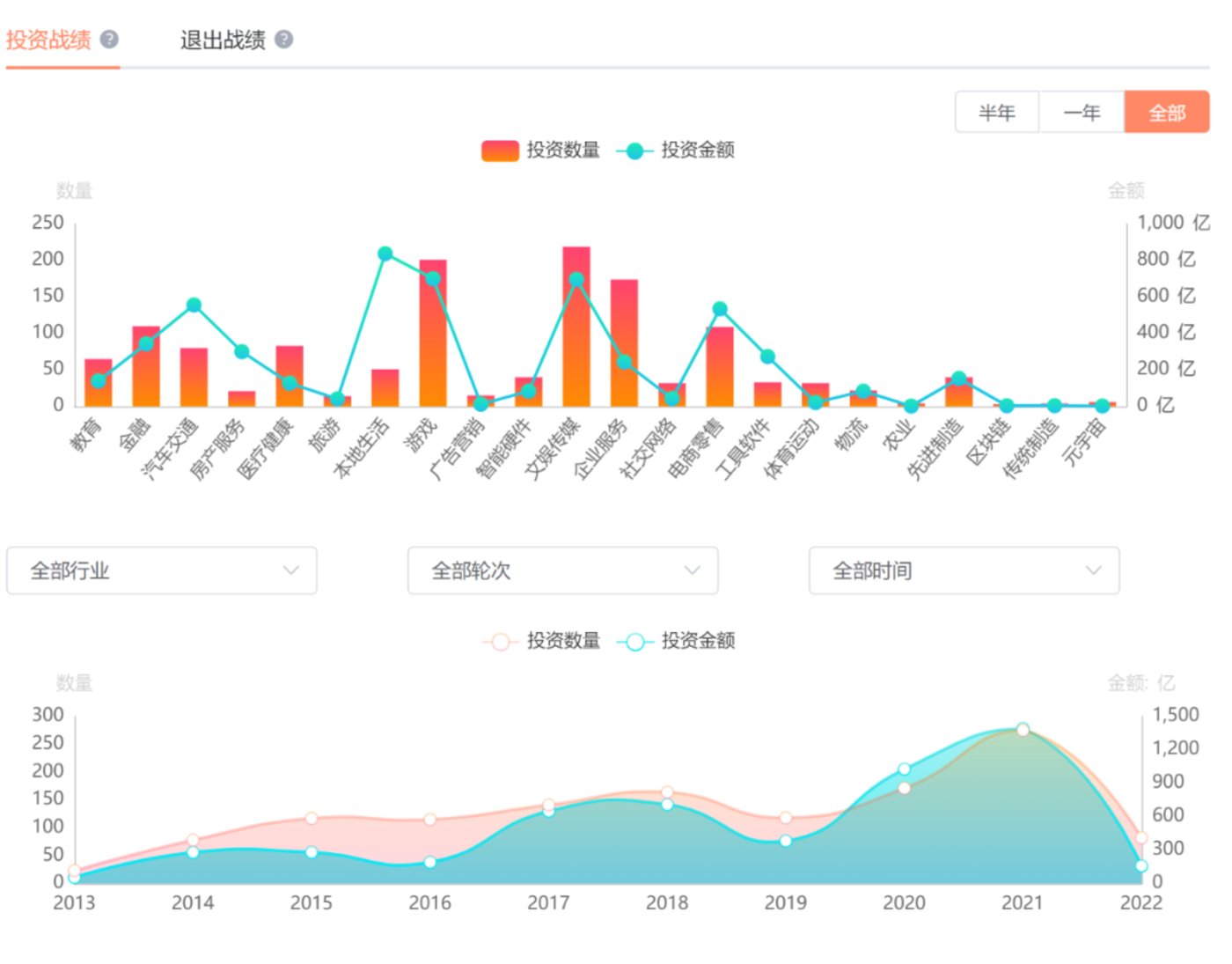Image resolution: width=1232 pixels, height=964 pixels.
Task: Select the 2021 peak data point on the trend chart
Action: [1023, 729]
